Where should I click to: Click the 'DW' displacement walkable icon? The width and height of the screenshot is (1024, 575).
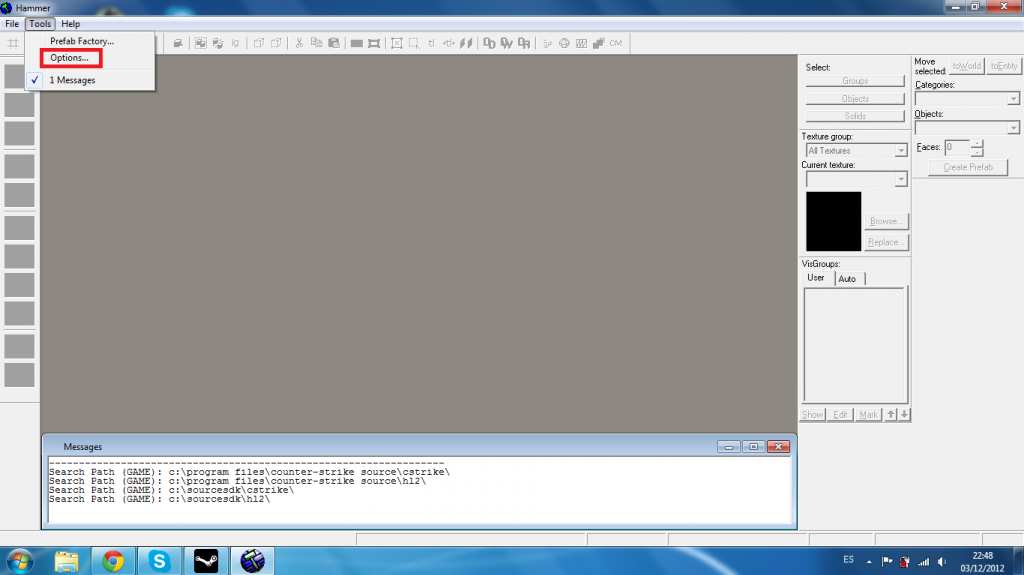506,43
